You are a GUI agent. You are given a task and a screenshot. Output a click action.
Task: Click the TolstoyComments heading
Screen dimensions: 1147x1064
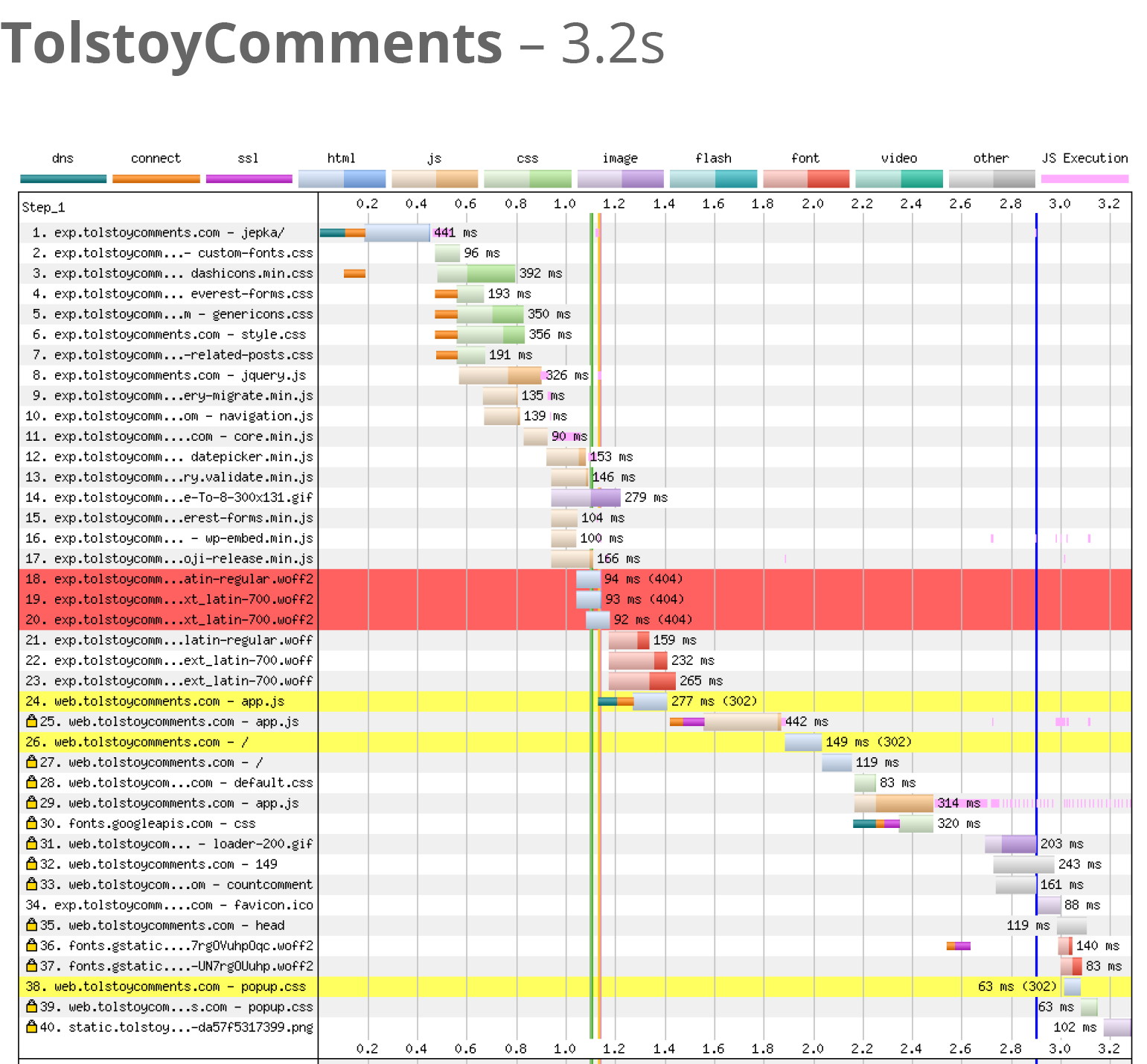point(252,43)
